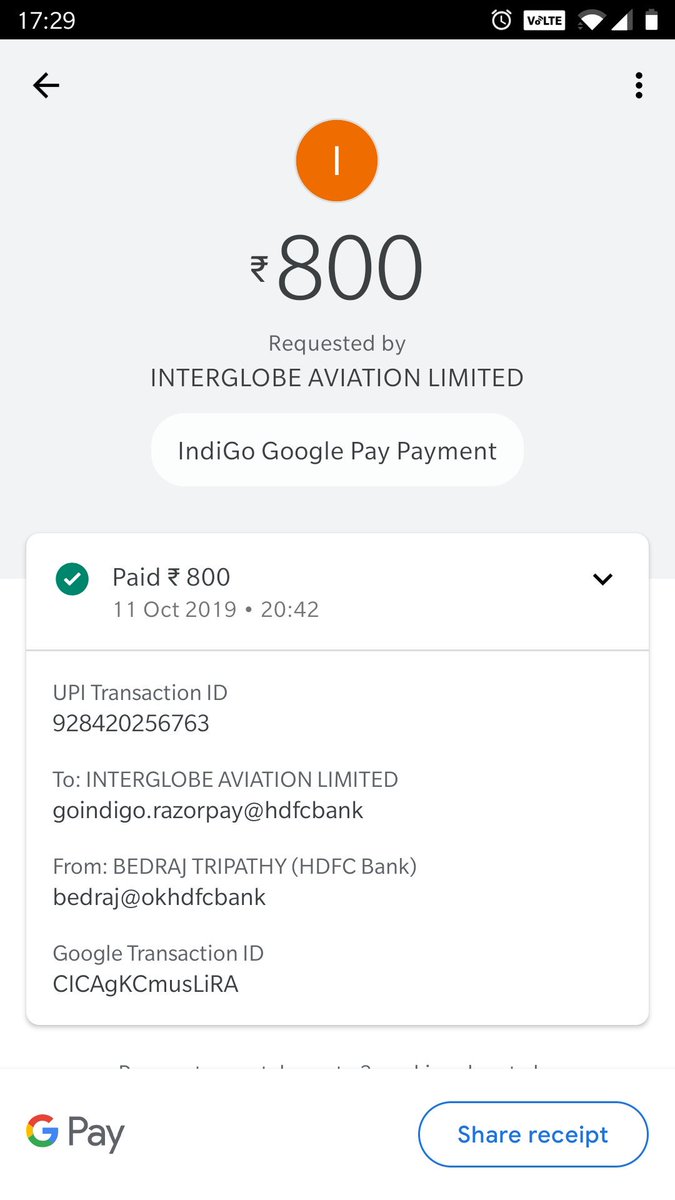Tap the orange avatar with letter I
Screen dimensions: 675x1200
tap(337, 161)
